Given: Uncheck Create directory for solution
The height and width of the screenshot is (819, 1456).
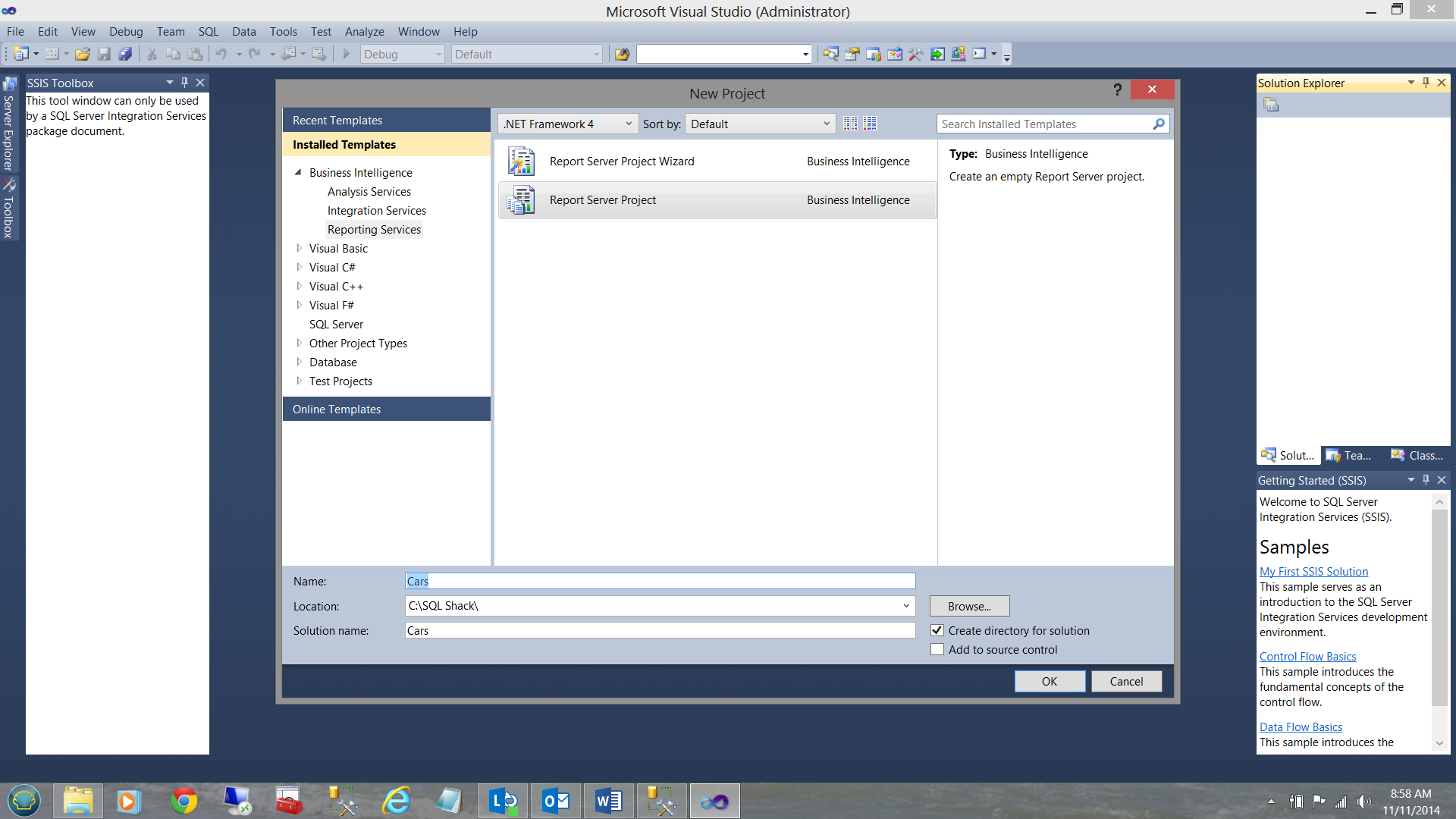Looking at the screenshot, I should pos(937,630).
